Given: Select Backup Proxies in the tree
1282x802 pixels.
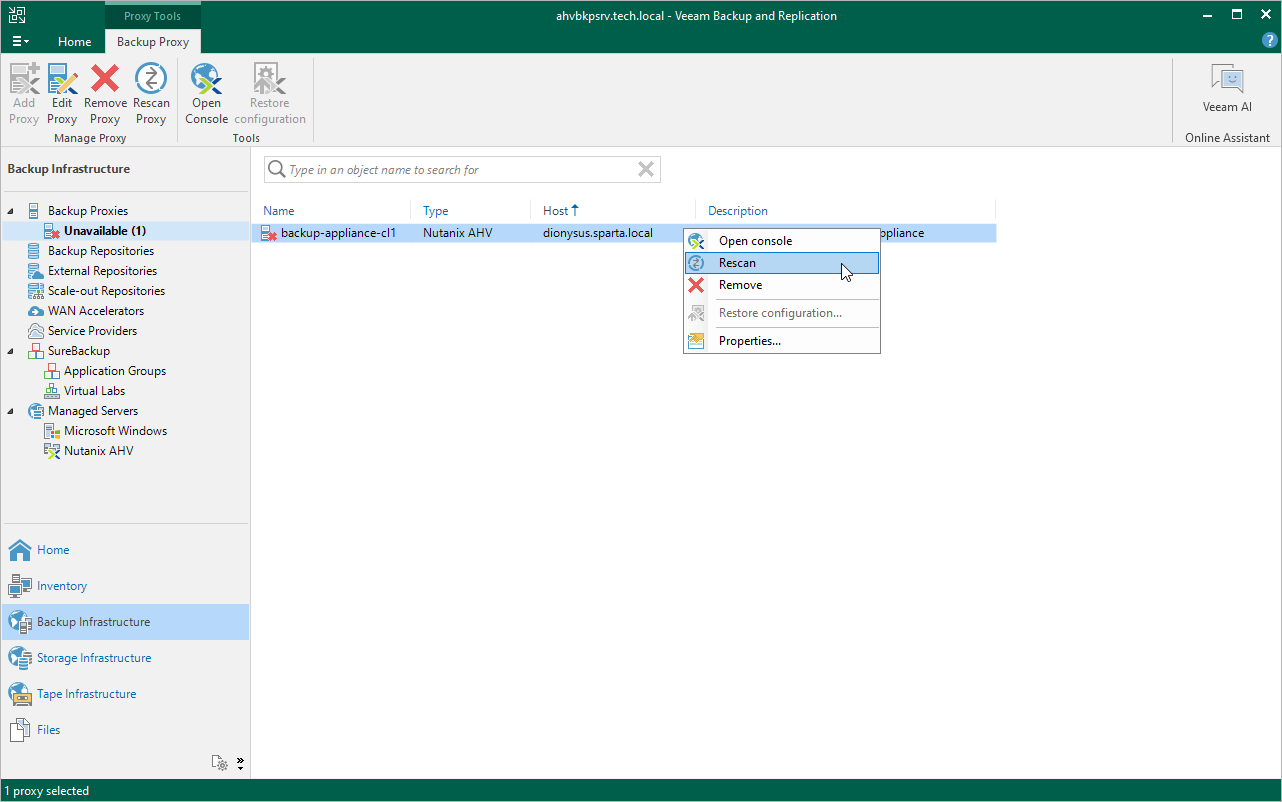Looking at the screenshot, I should click(88, 211).
